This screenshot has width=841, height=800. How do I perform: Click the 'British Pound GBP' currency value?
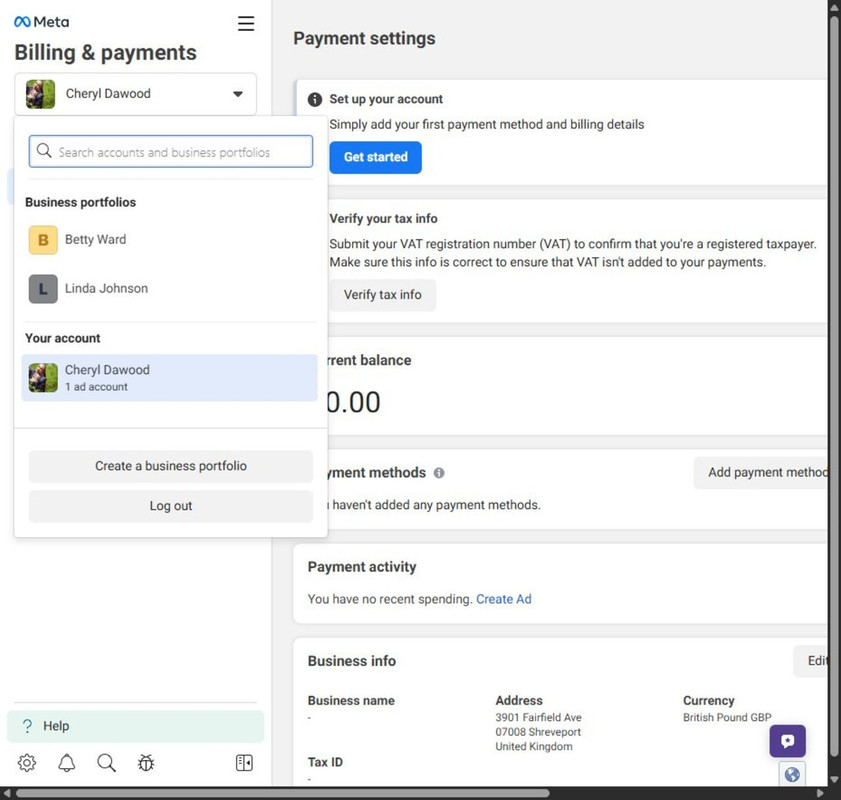tap(727, 717)
